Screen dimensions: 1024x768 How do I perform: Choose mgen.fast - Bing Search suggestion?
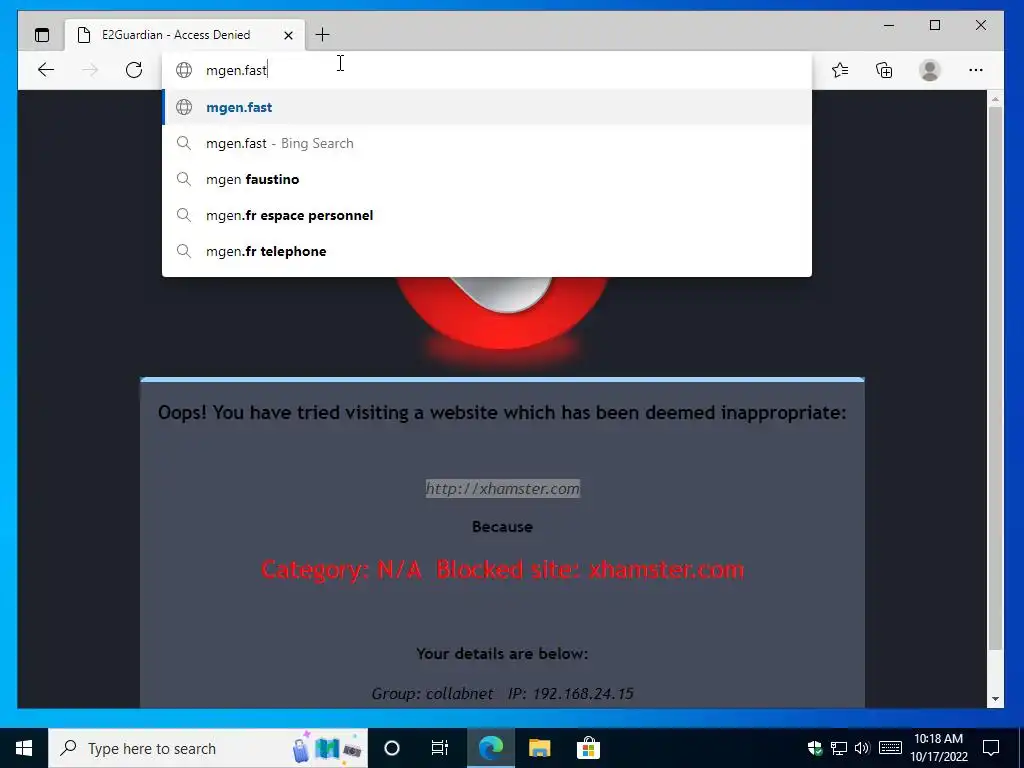pos(487,143)
